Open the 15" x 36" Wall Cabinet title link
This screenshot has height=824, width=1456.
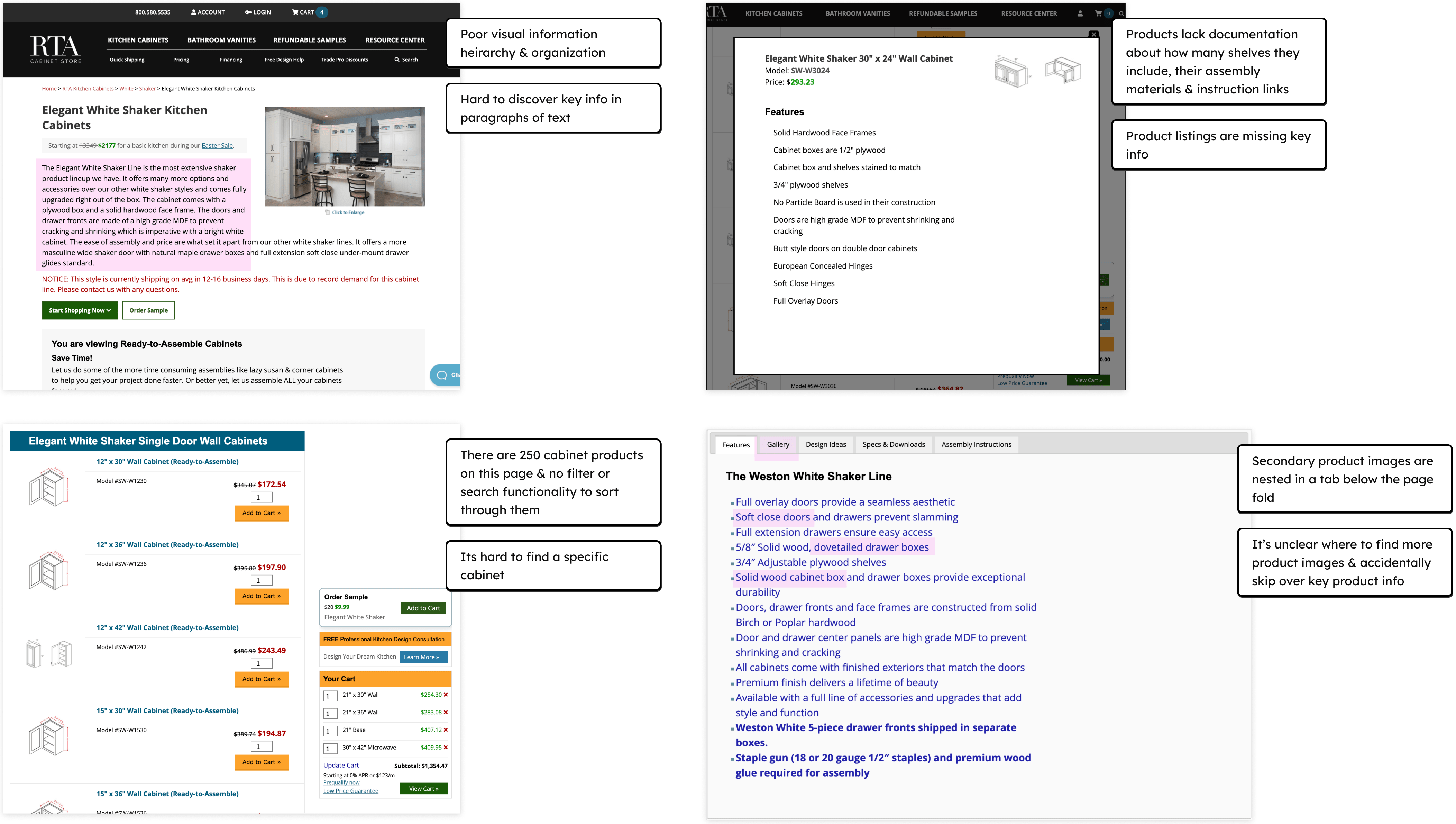[167, 794]
